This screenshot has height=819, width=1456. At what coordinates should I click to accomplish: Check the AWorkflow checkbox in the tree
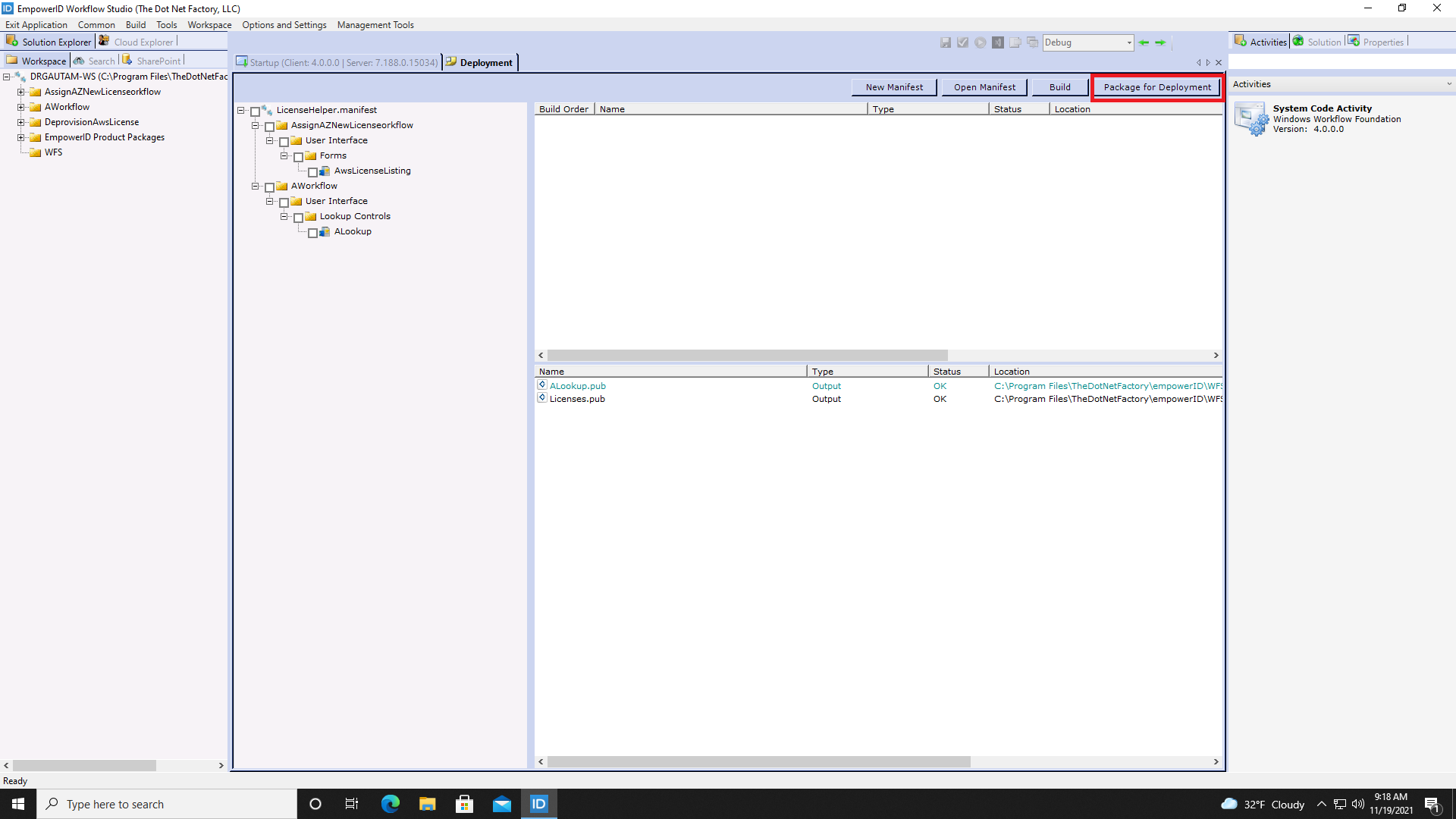(269, 187)
